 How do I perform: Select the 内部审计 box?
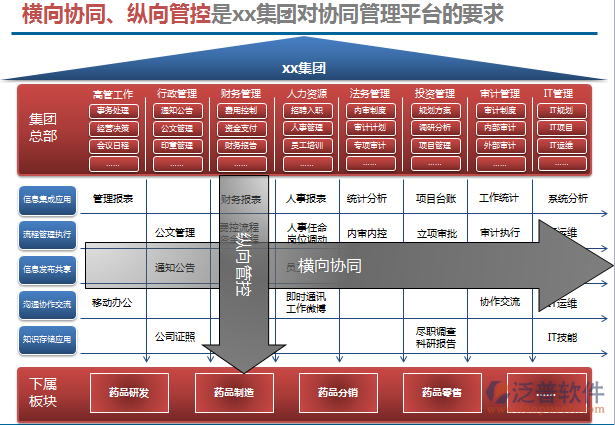(501, 128)
